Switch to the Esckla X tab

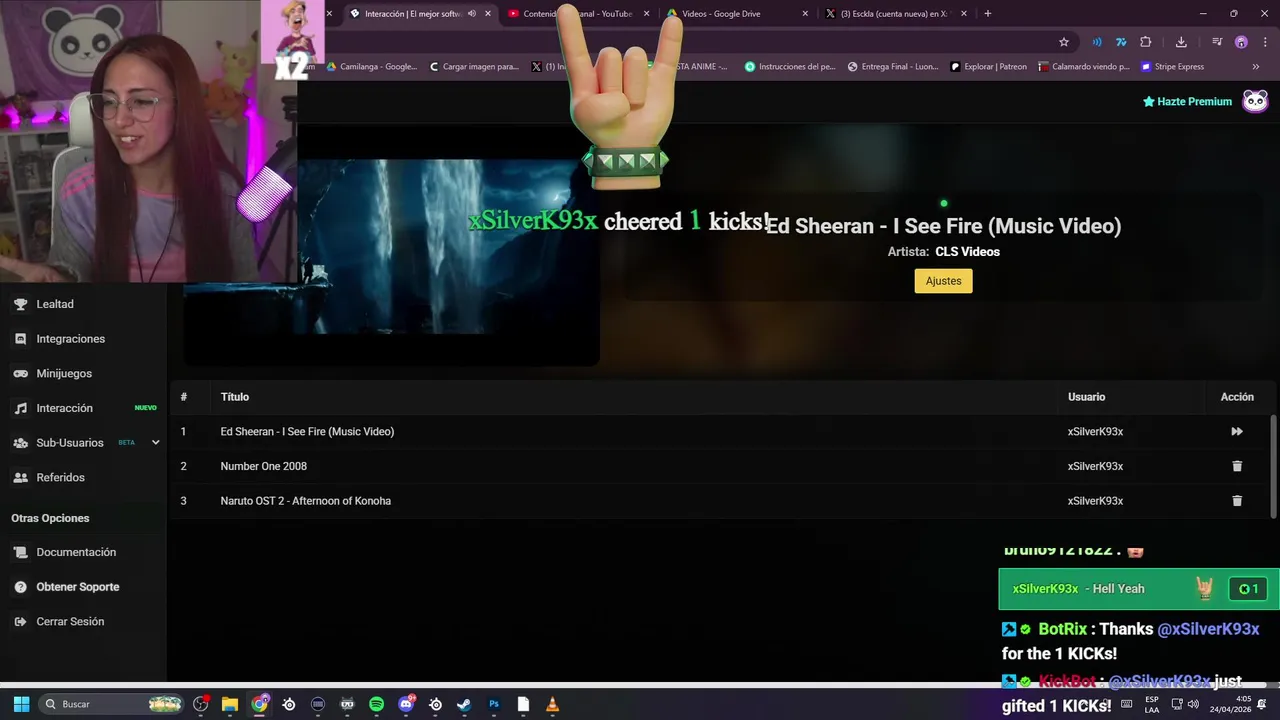(895, 14)
